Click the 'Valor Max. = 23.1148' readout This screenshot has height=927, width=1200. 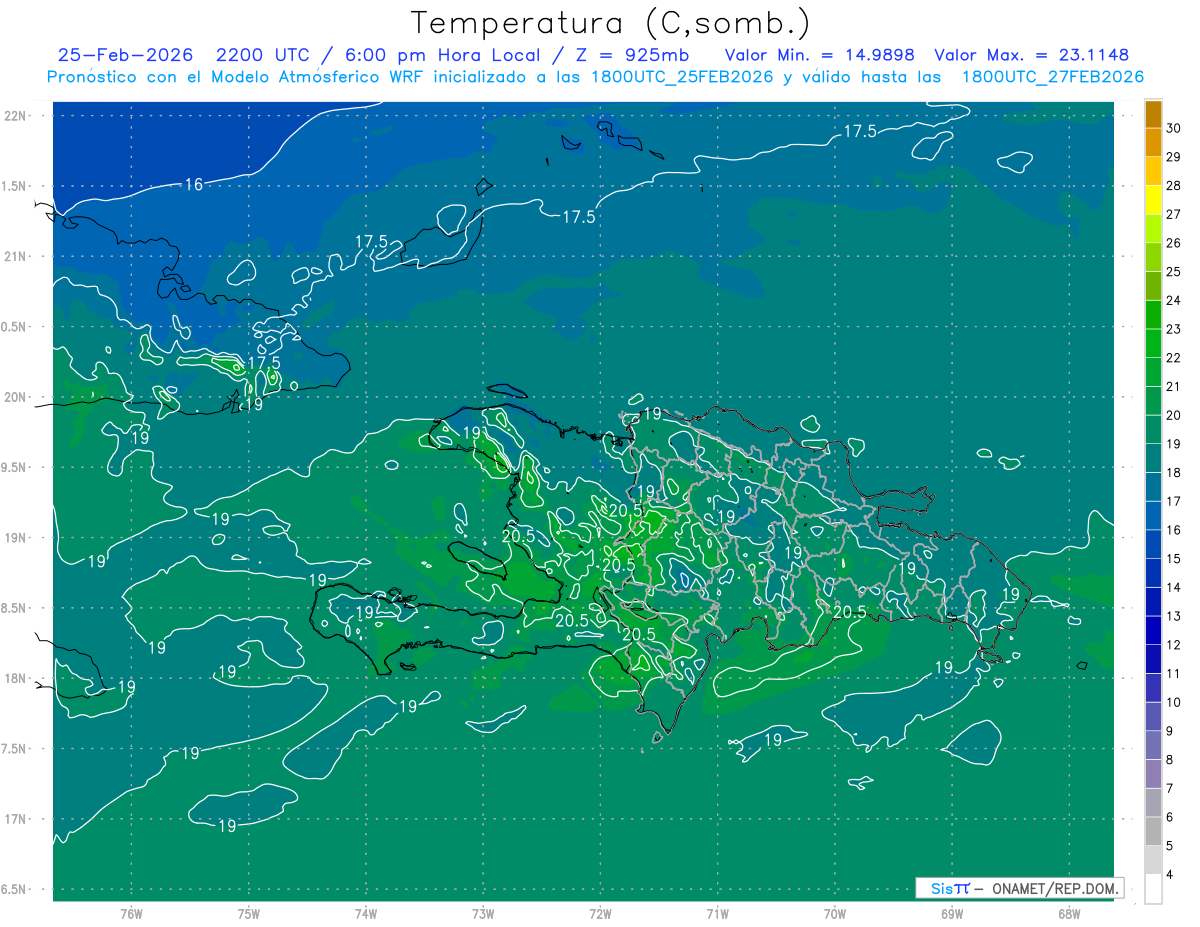(x=1031, y=56)
